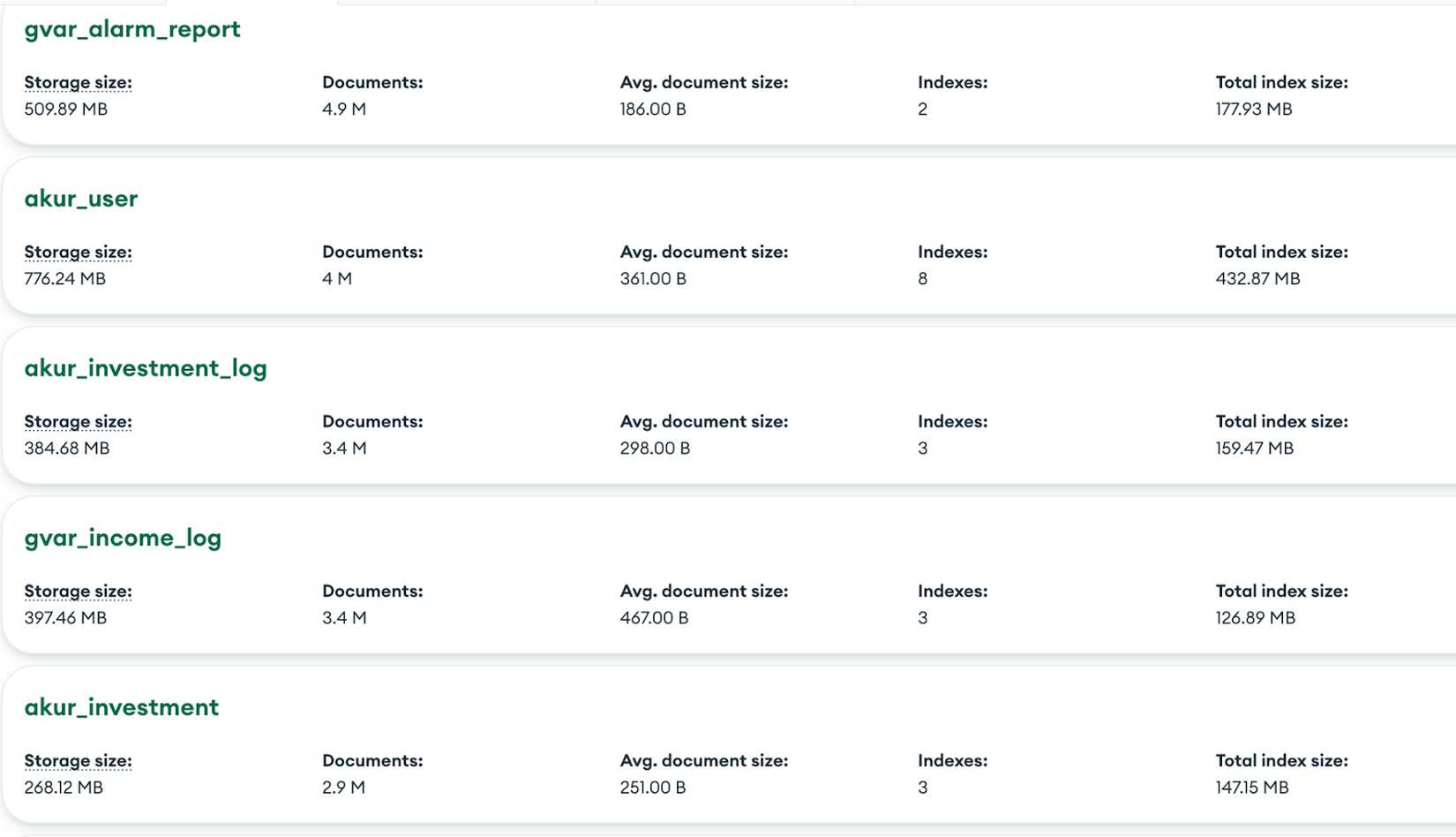Click the 467.00 B average document size
The height and width of the screenshot is (837, 1456).
pyautogui.click(x=654, y=617)
